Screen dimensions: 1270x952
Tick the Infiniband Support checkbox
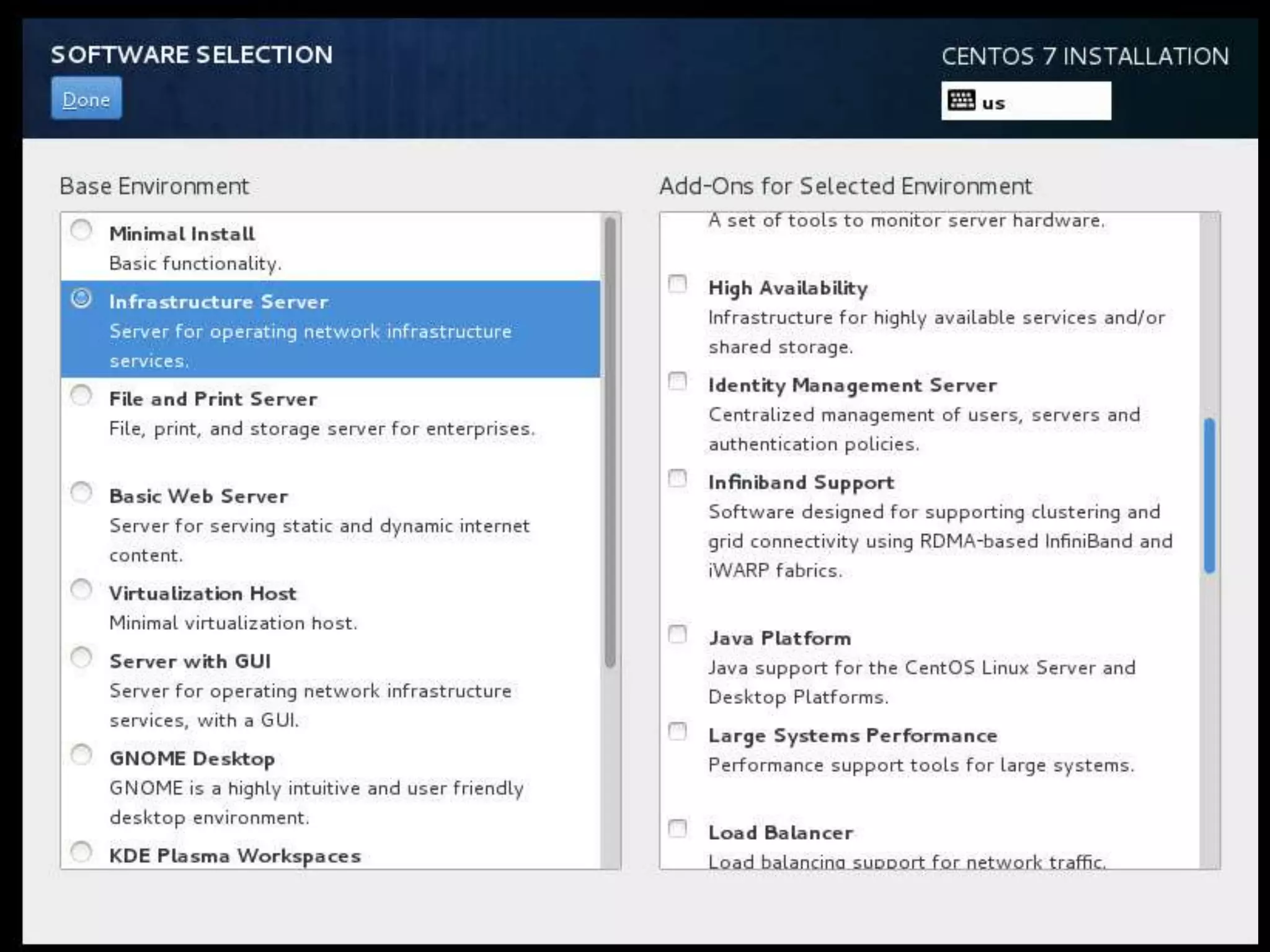tap(677, 478)
